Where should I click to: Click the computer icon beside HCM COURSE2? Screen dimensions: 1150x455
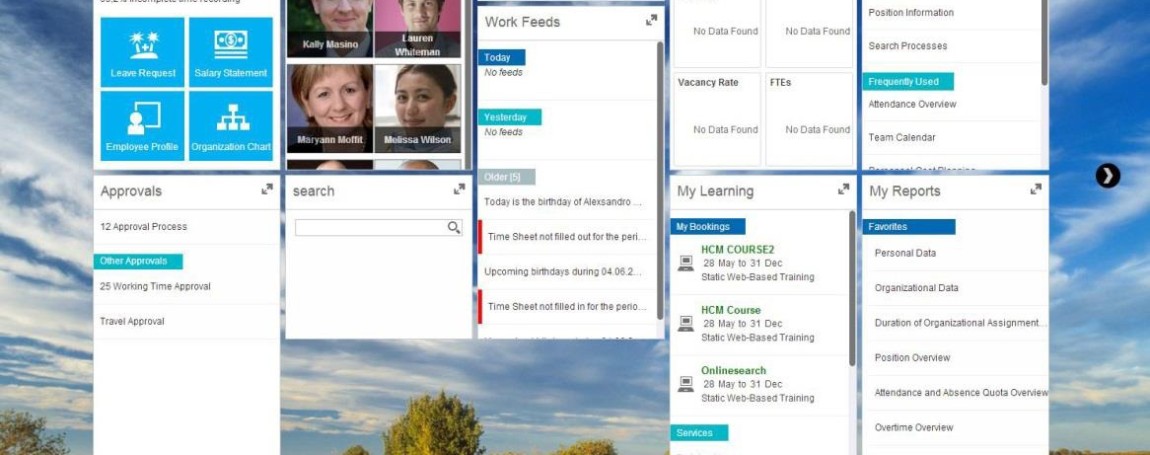click(x=685, y=263)
